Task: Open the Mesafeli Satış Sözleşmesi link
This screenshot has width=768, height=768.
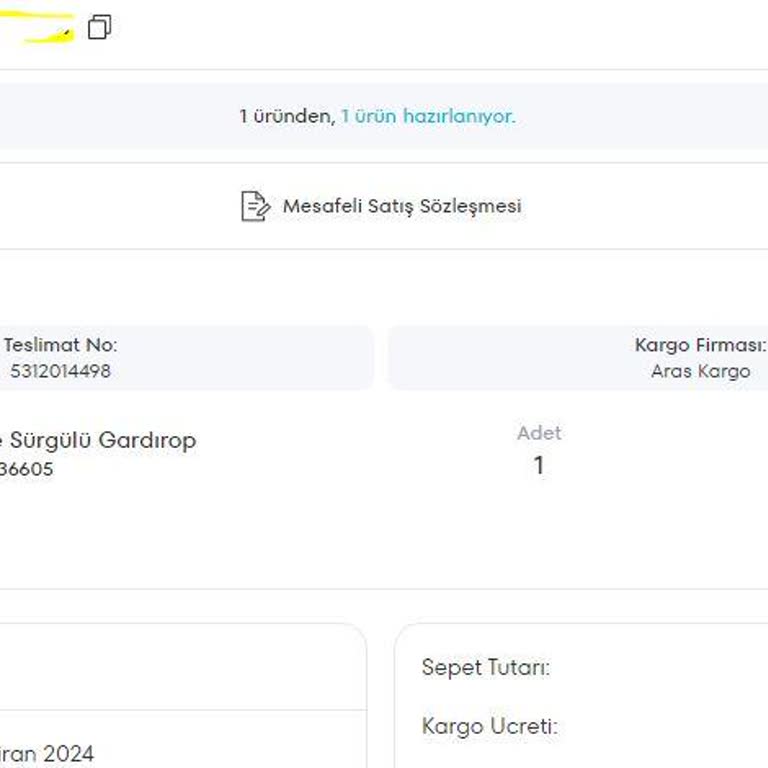Action: click(x=402, y=206)
